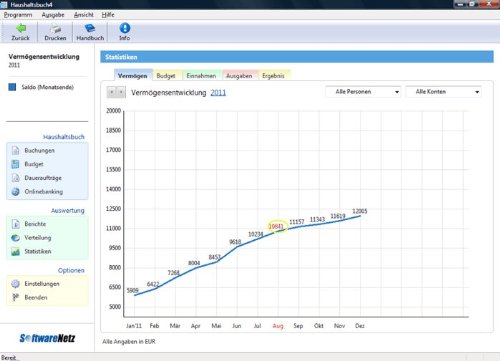Click the 9618 June data label
The width and height of the screenshot is (500, 361).
coord(235,242)
